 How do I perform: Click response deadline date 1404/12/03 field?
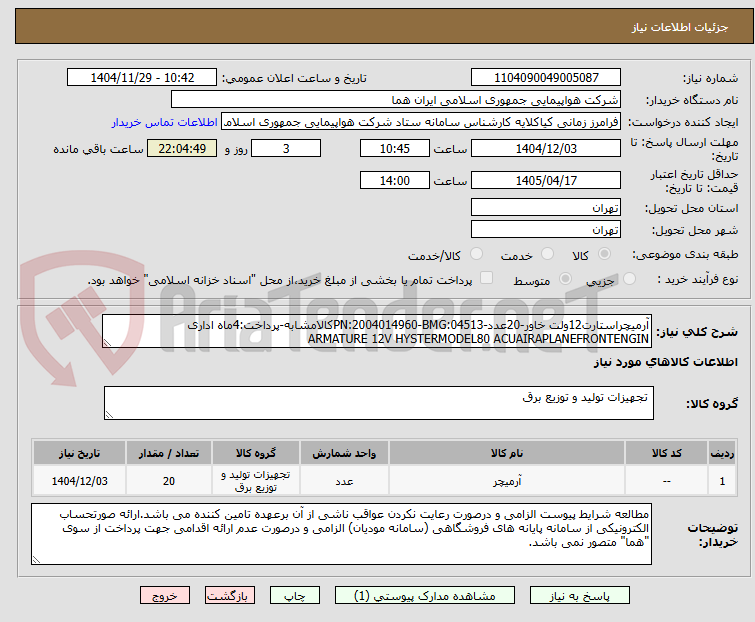546,148
